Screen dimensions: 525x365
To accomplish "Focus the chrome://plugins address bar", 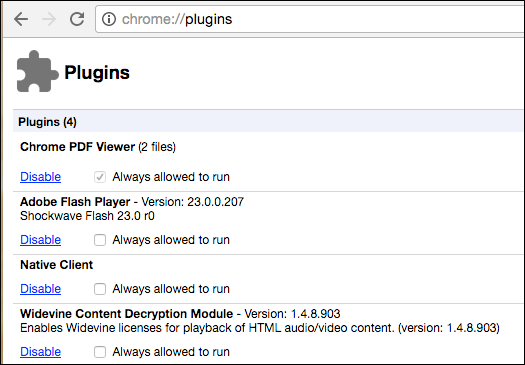I will coord(310,19).
